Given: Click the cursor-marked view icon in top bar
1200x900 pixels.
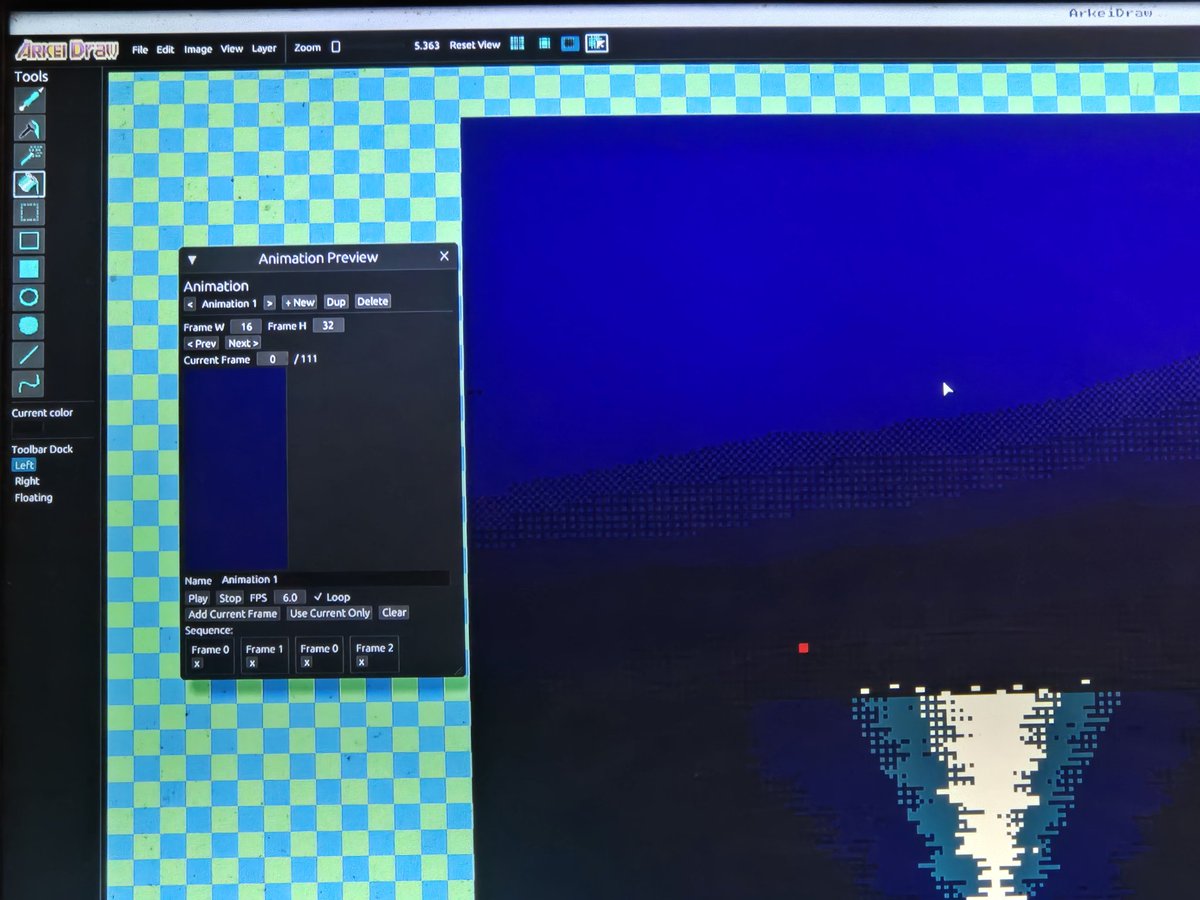Looking at the screenshot, I should (597, 44).
